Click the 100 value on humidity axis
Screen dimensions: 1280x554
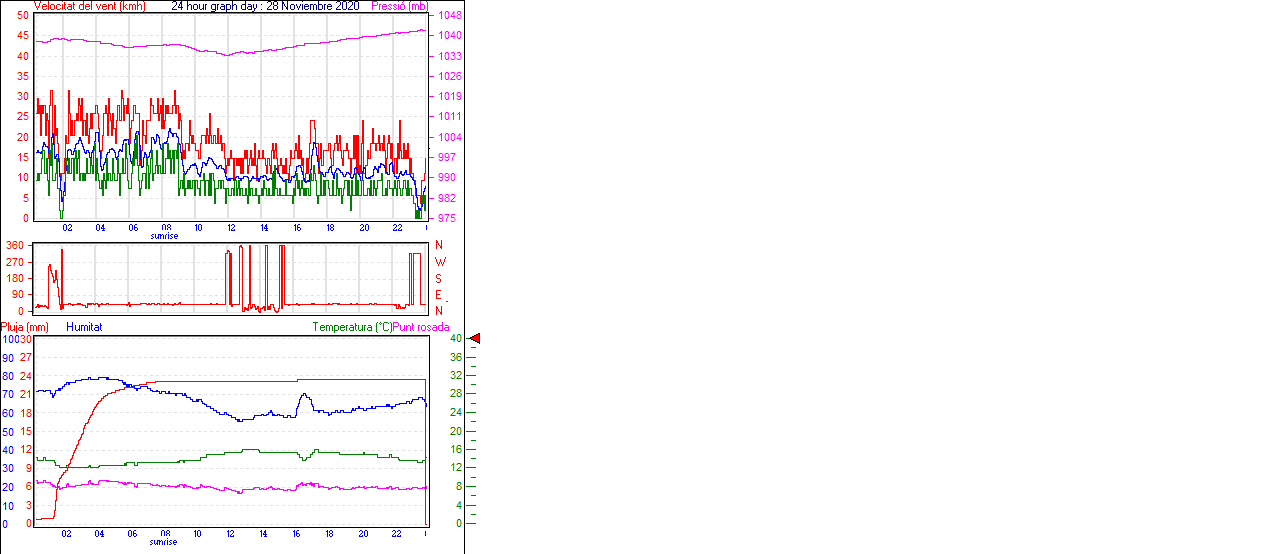coord(9,339)
